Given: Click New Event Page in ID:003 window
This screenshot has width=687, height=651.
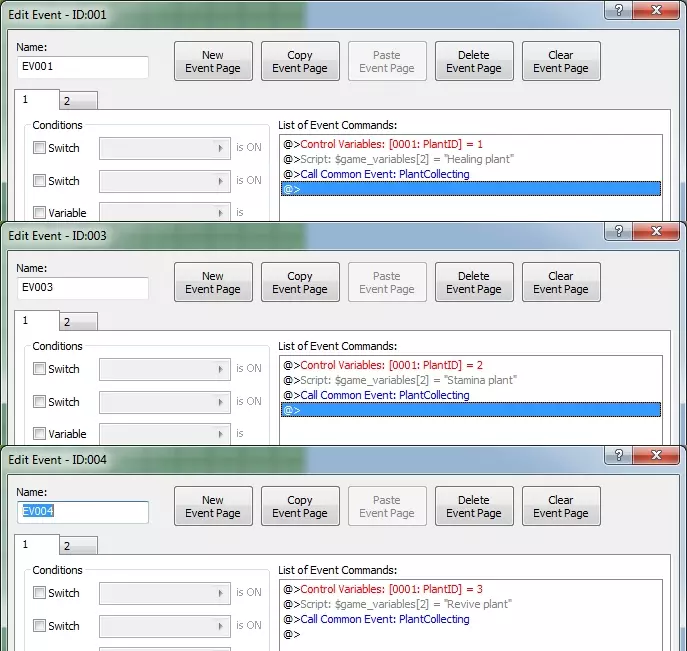Looking at the screenshot, I should [213, 283].
